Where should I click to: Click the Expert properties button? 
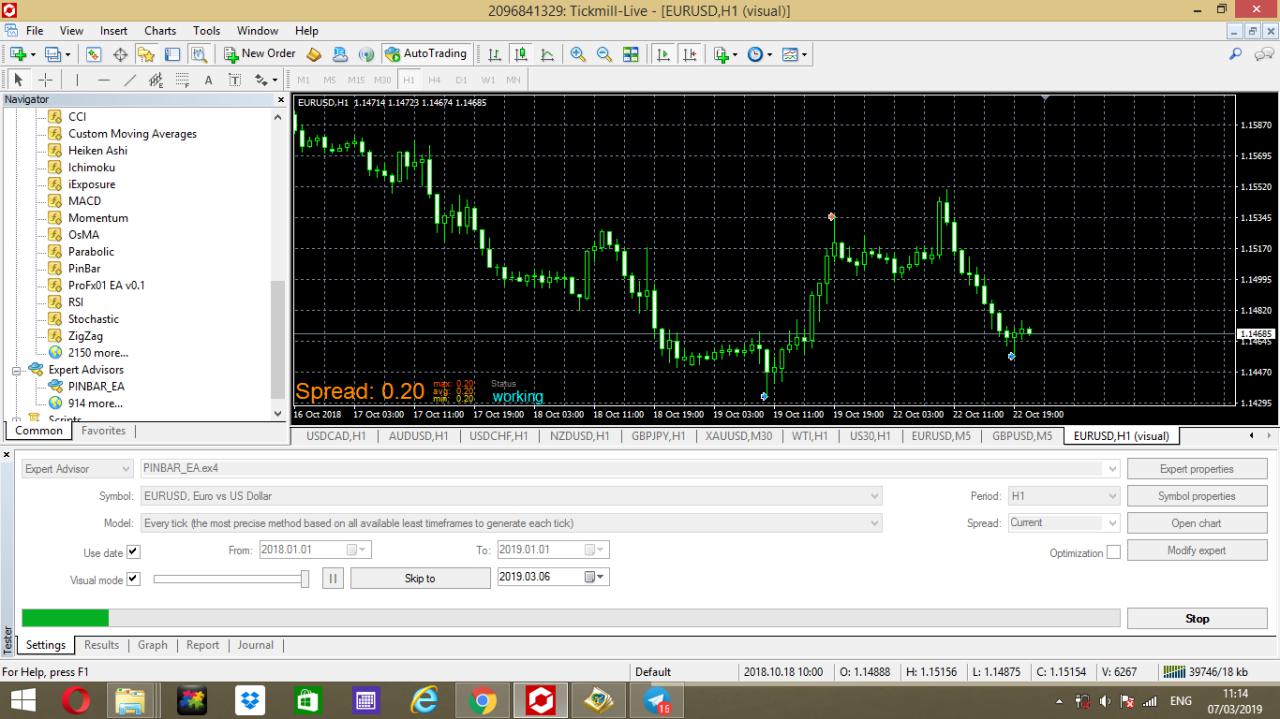tap(1197, 469)
